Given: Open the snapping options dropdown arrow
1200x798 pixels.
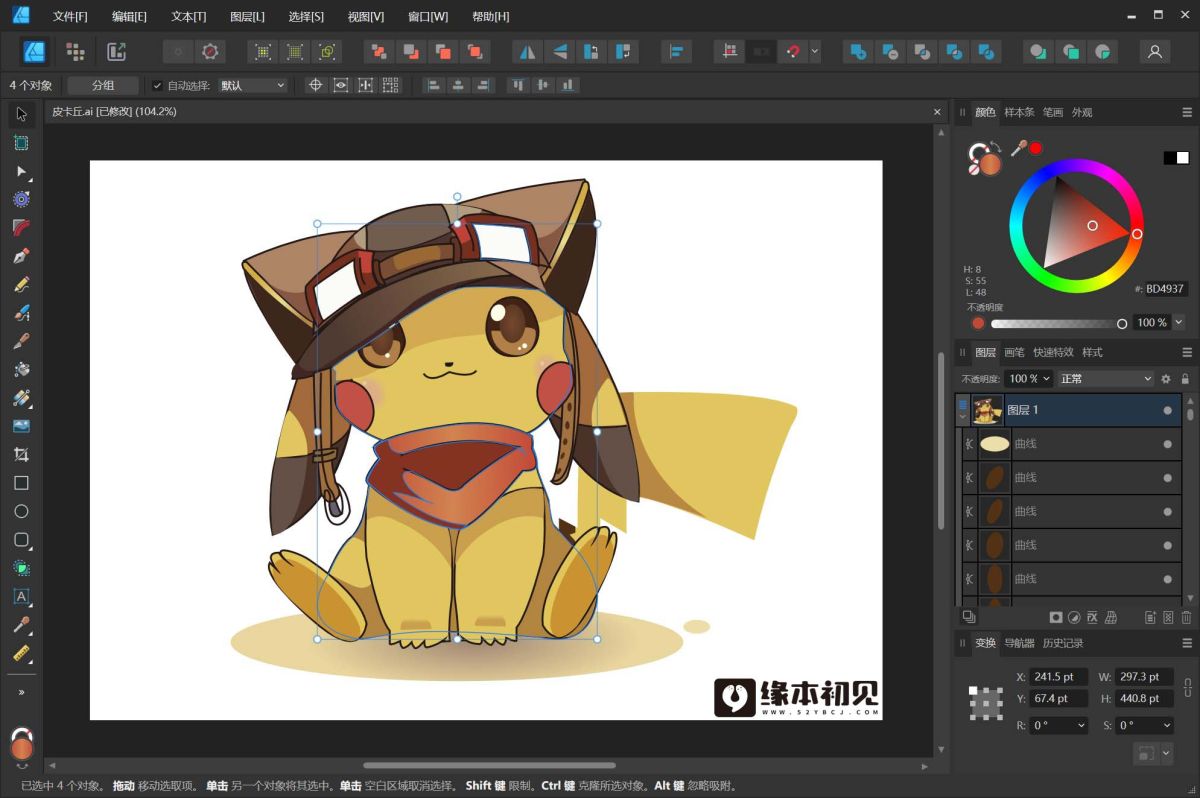Looking at the screenshot, I should (815, 51).
